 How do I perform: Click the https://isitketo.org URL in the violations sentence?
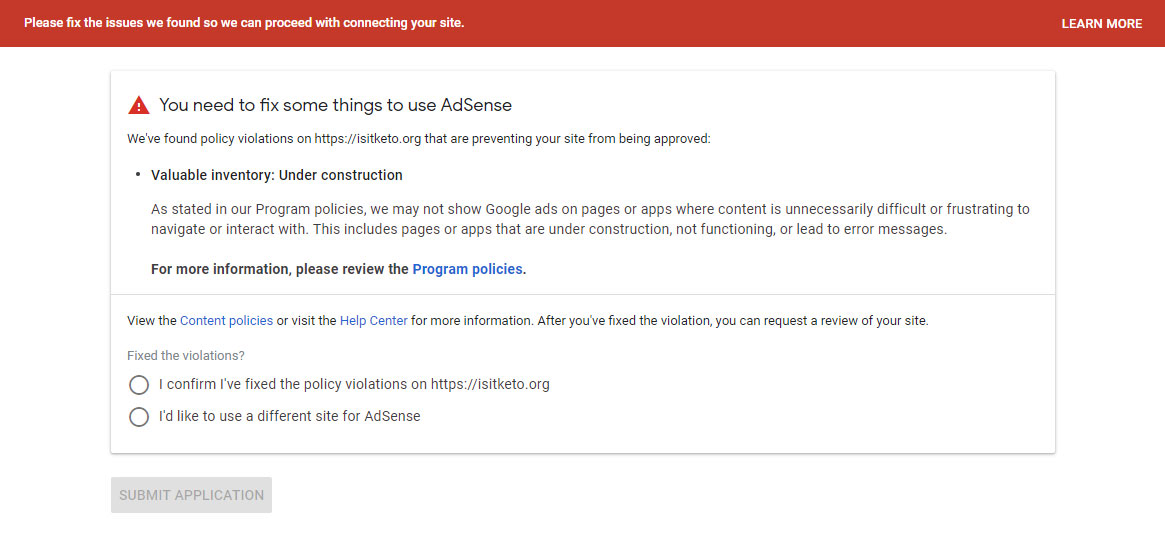coord(368,138)
